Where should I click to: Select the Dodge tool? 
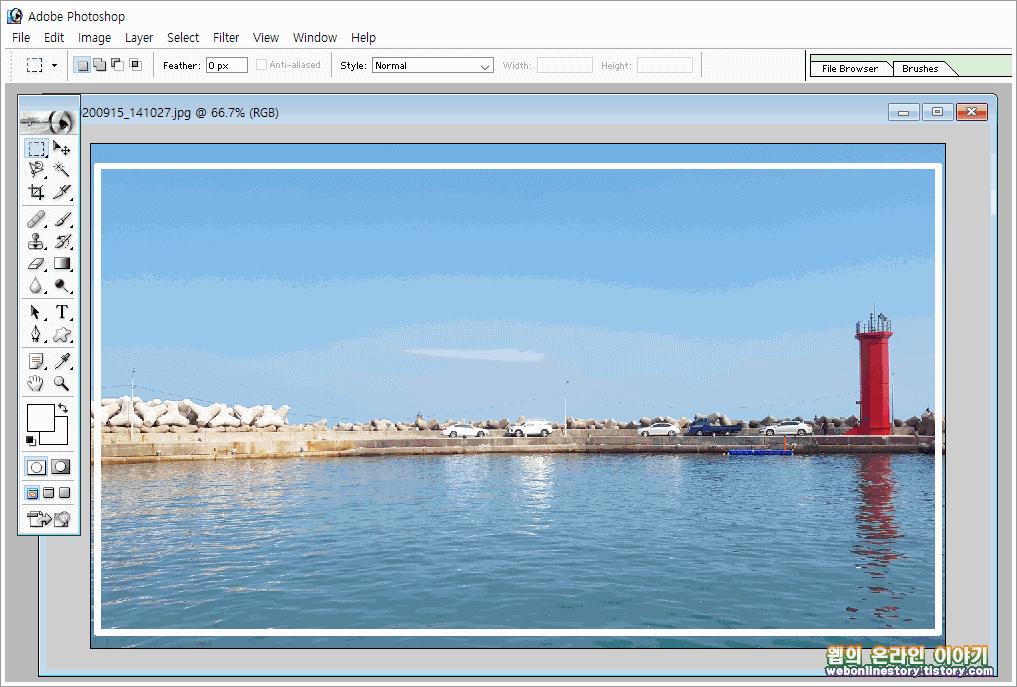point(62,285)
